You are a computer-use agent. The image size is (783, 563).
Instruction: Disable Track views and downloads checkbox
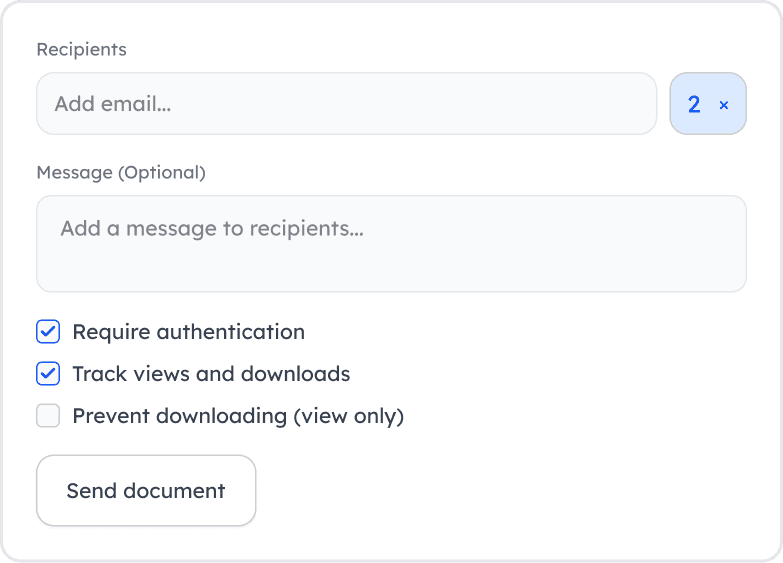pos(48,374)
